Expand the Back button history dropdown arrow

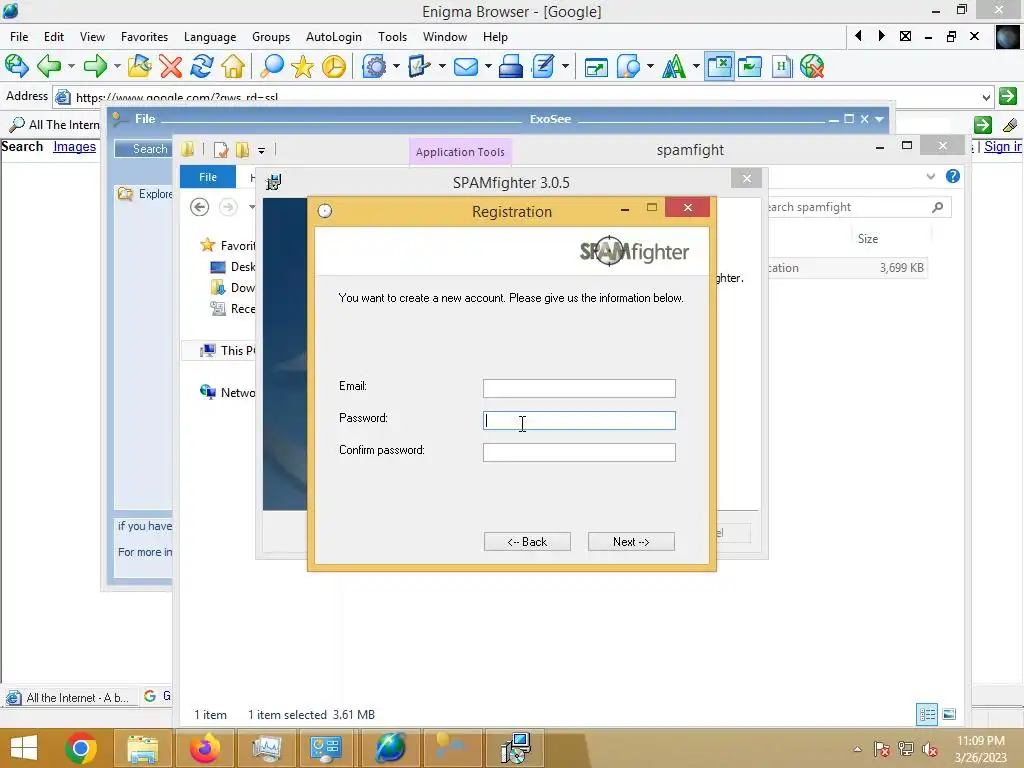[71, 66]
